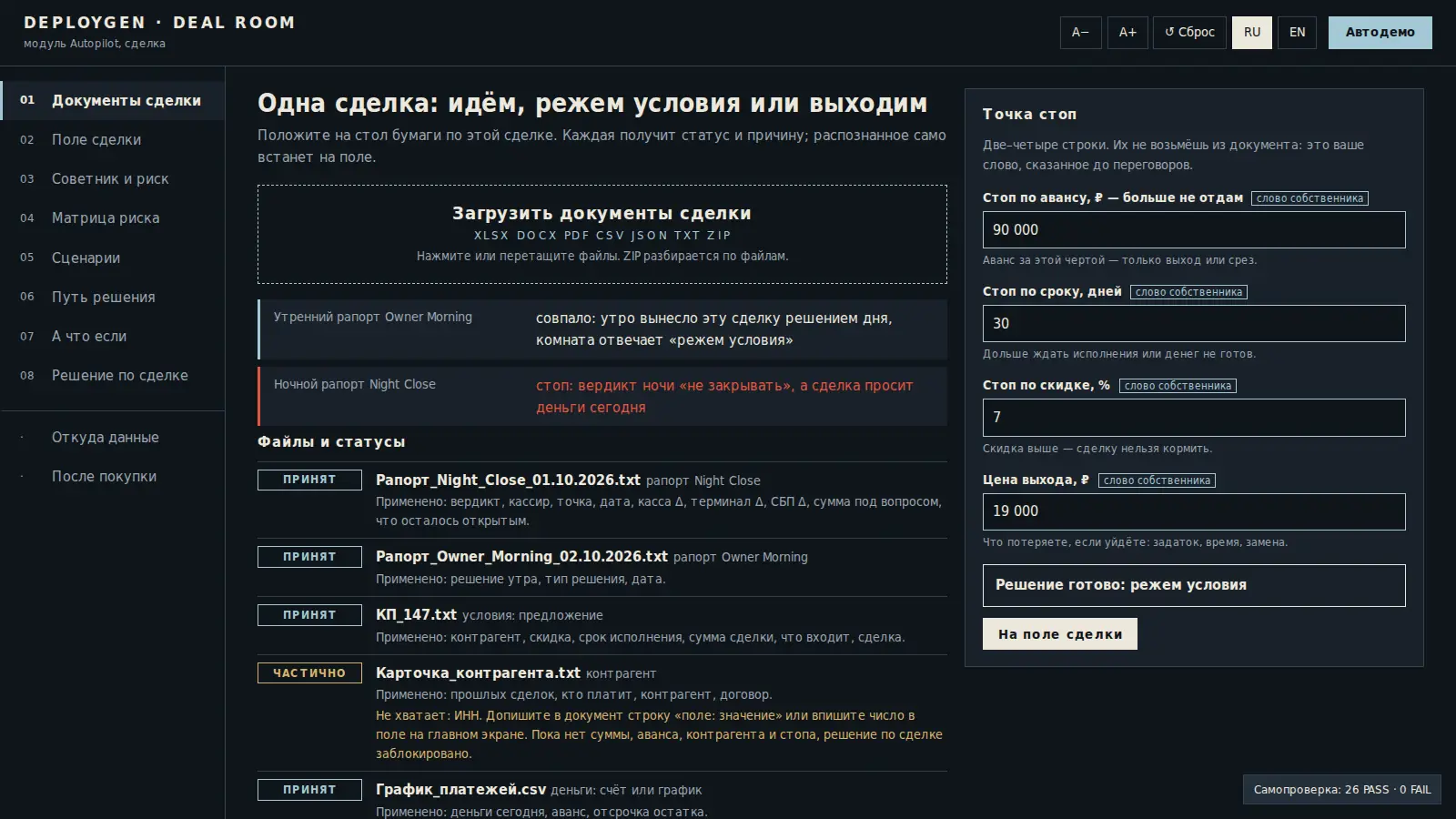
Task: Switch language to EN
Action: click(x=1297, y=32)
